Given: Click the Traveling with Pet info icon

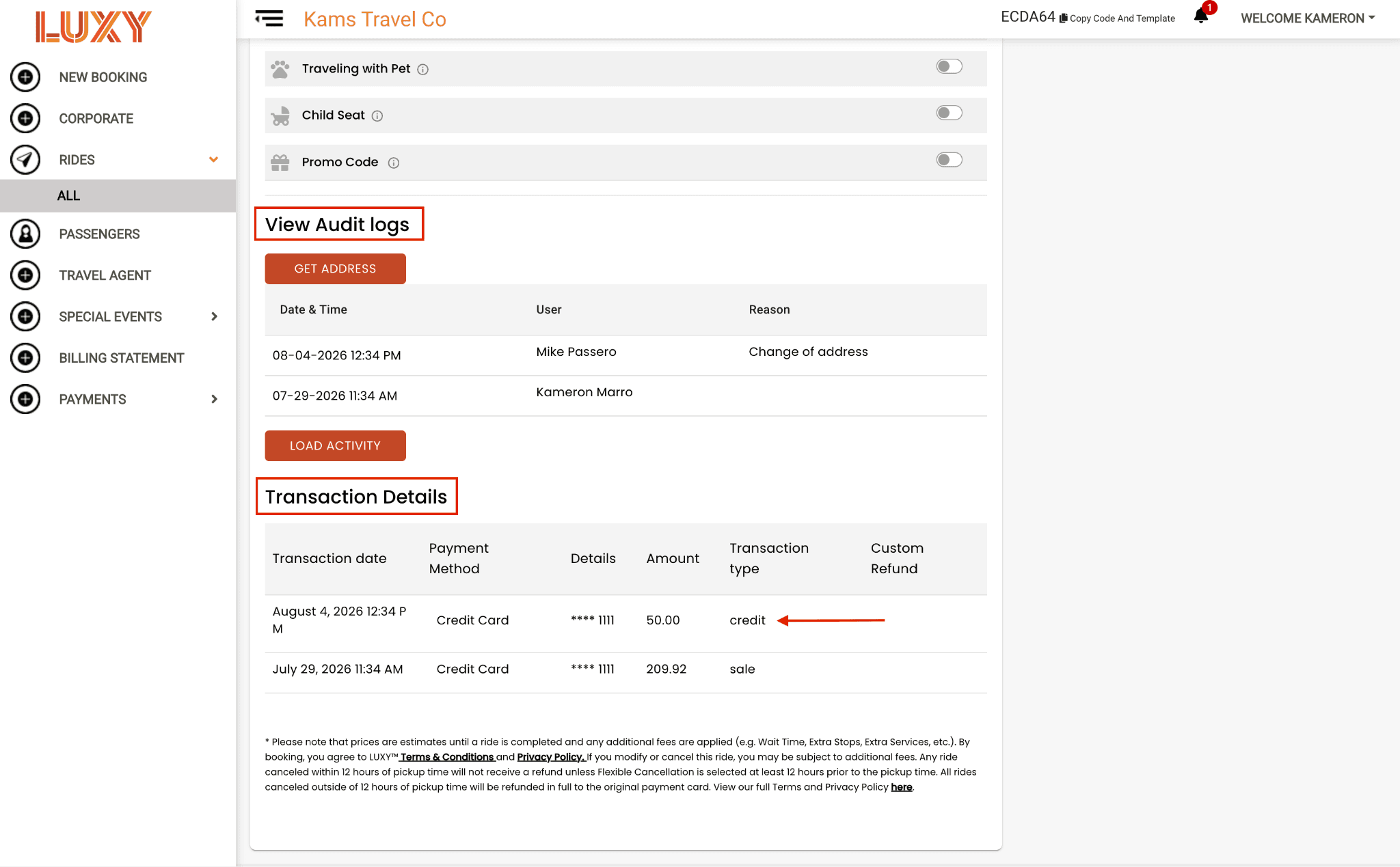Looking at the screenshot, I should 422,70.
